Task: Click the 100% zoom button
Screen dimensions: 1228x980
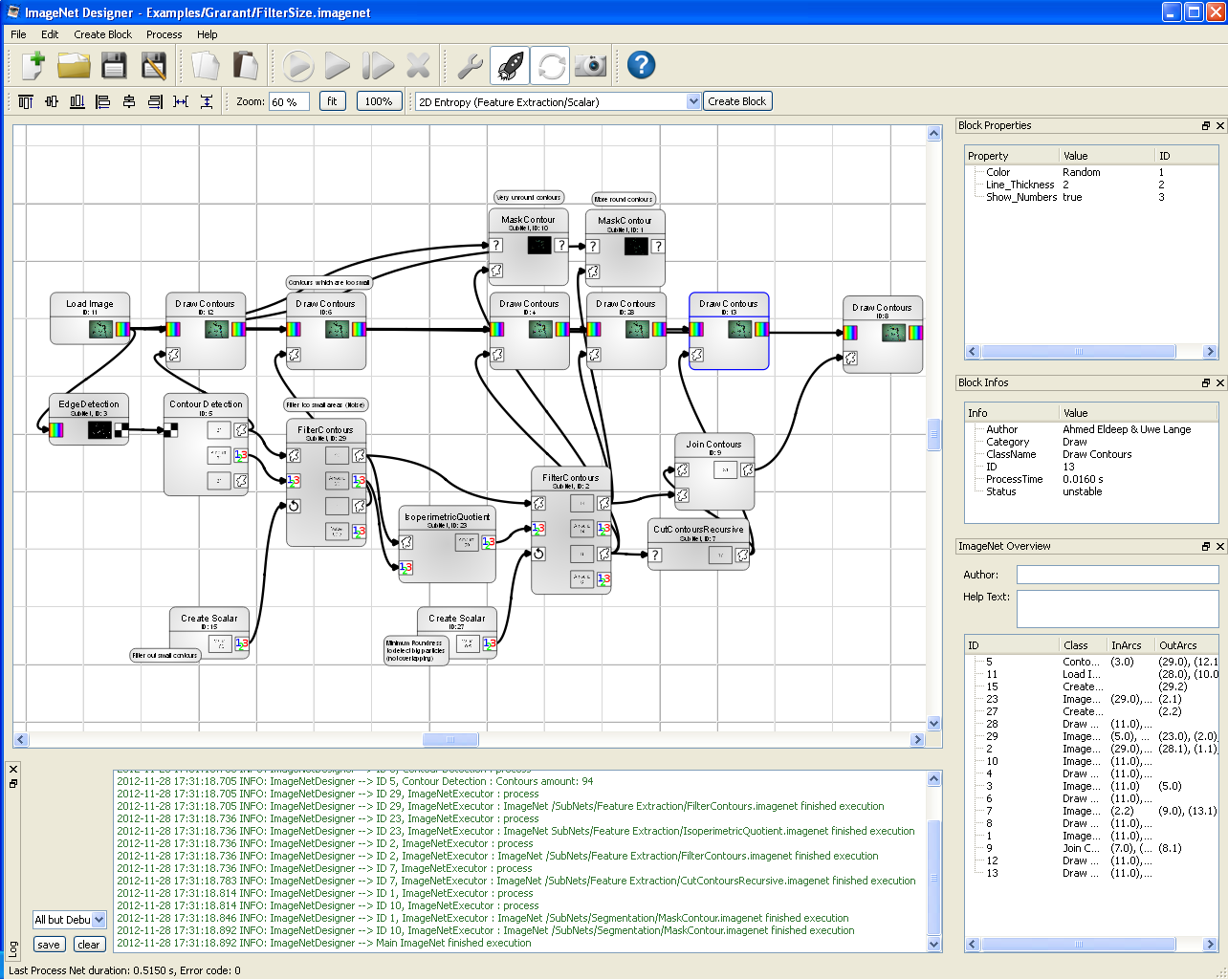Action: pyautogui.click(x=379, y=101)
